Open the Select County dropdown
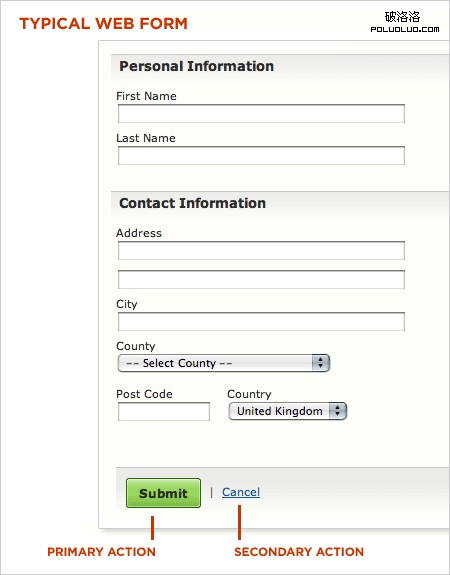Viewport: 450px width, 575px height. (x=224, y=363)
